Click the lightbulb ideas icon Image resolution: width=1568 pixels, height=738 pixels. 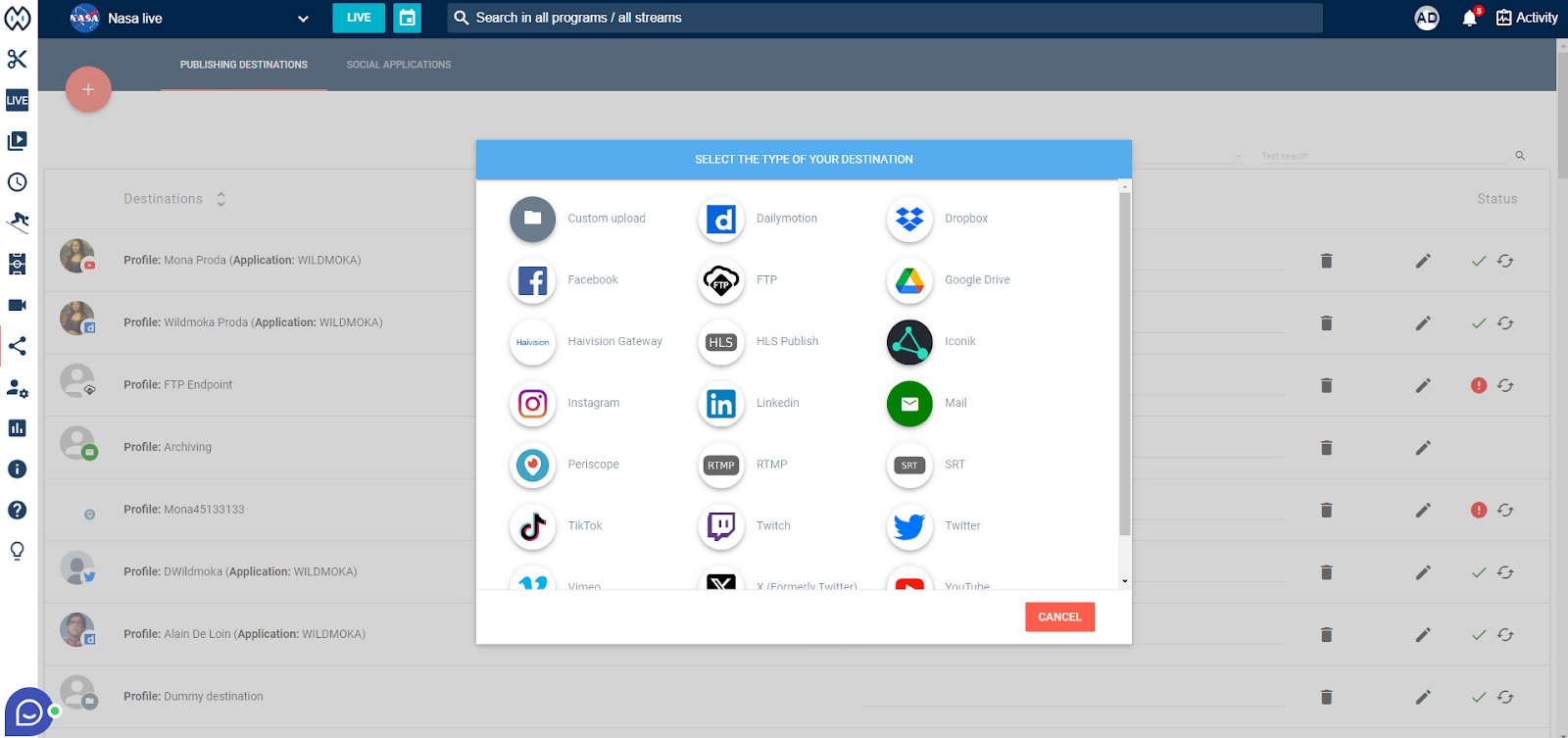tap(17, 551)
